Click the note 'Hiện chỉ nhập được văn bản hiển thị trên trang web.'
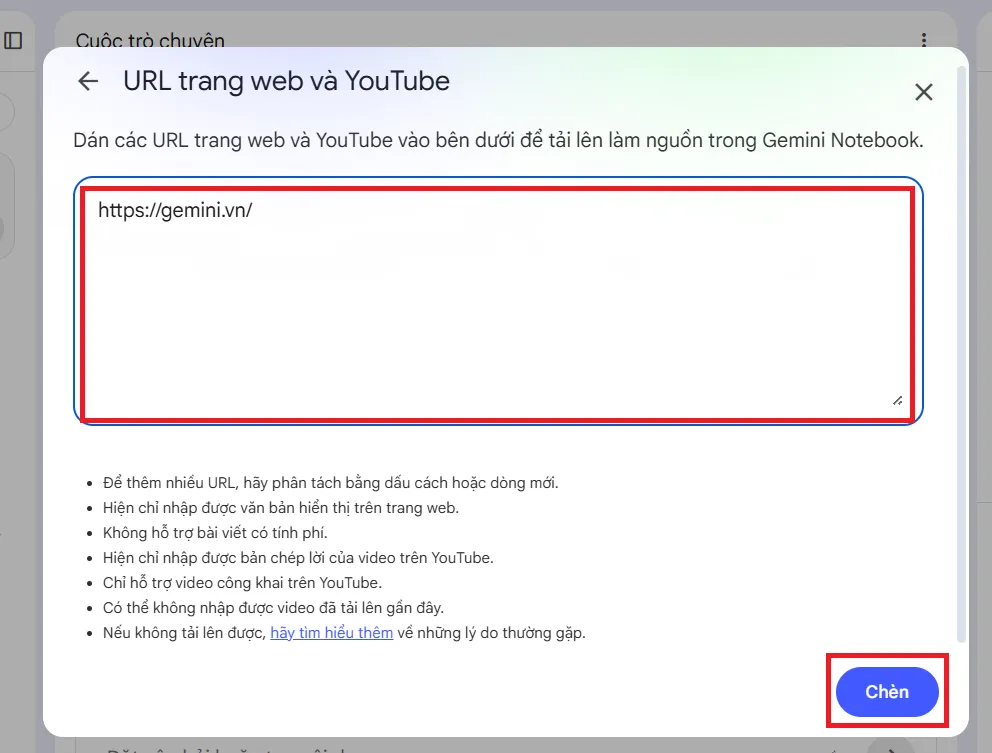The image size is (992, 753). [x=281, y=508]
